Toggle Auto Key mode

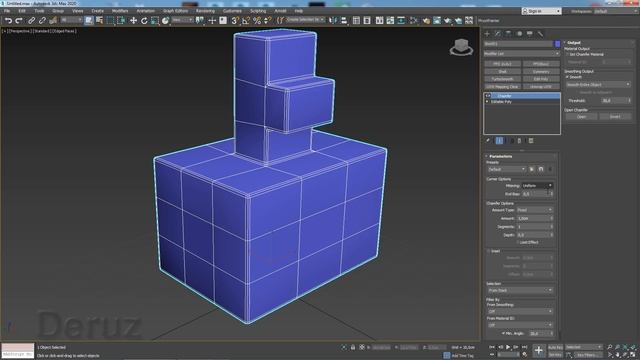(555, 347)
